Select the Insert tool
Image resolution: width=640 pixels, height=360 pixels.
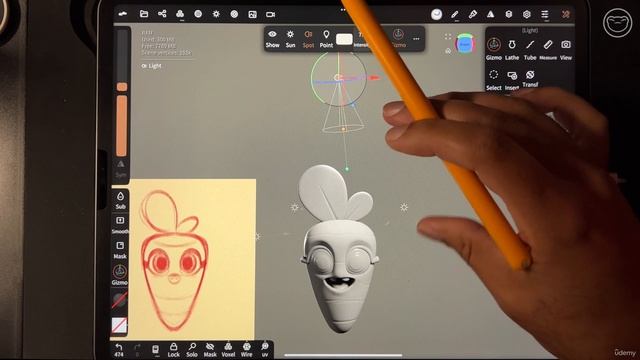[512, 80]
